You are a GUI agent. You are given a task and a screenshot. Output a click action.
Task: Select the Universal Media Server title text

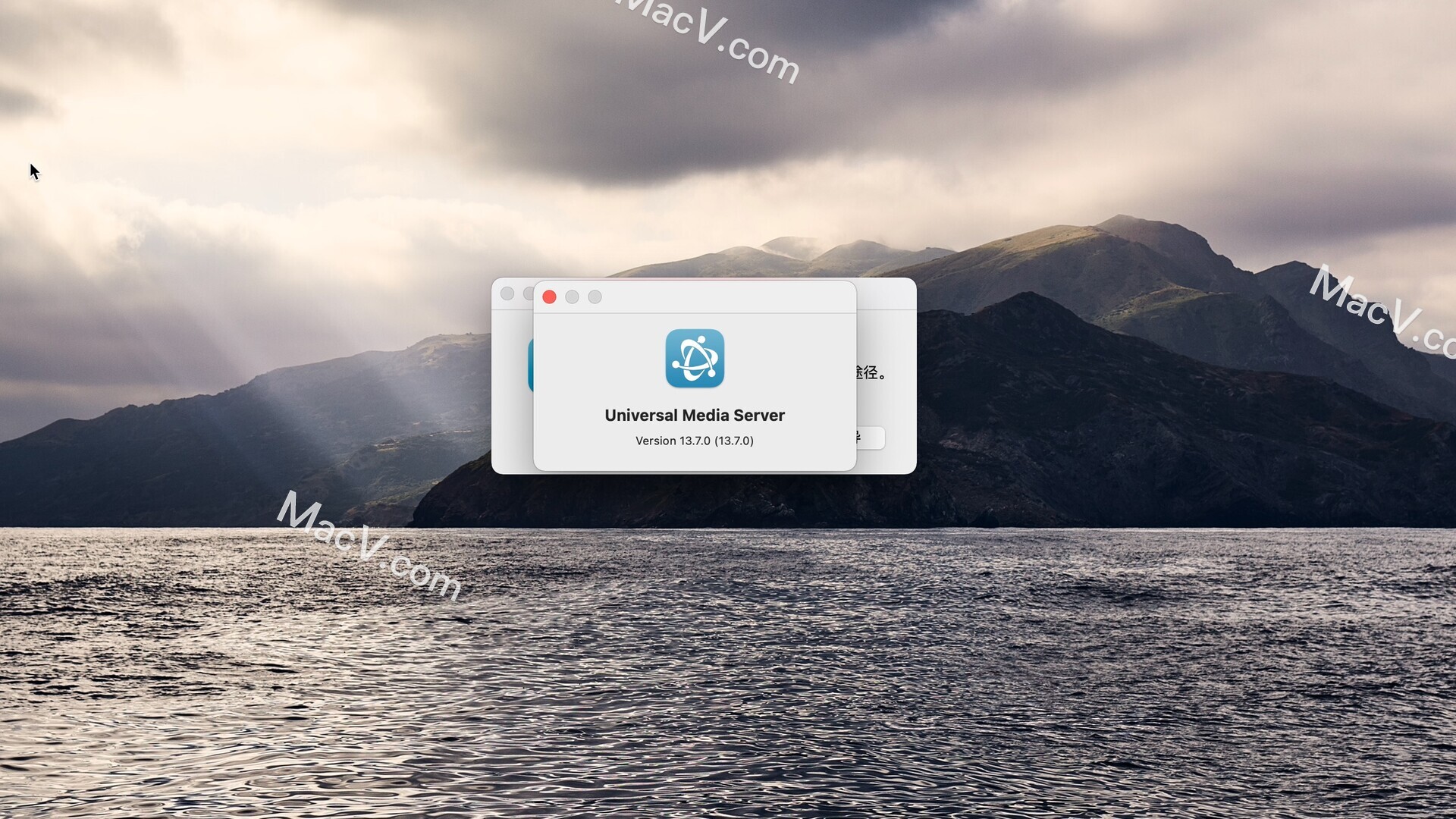(695, 415)
